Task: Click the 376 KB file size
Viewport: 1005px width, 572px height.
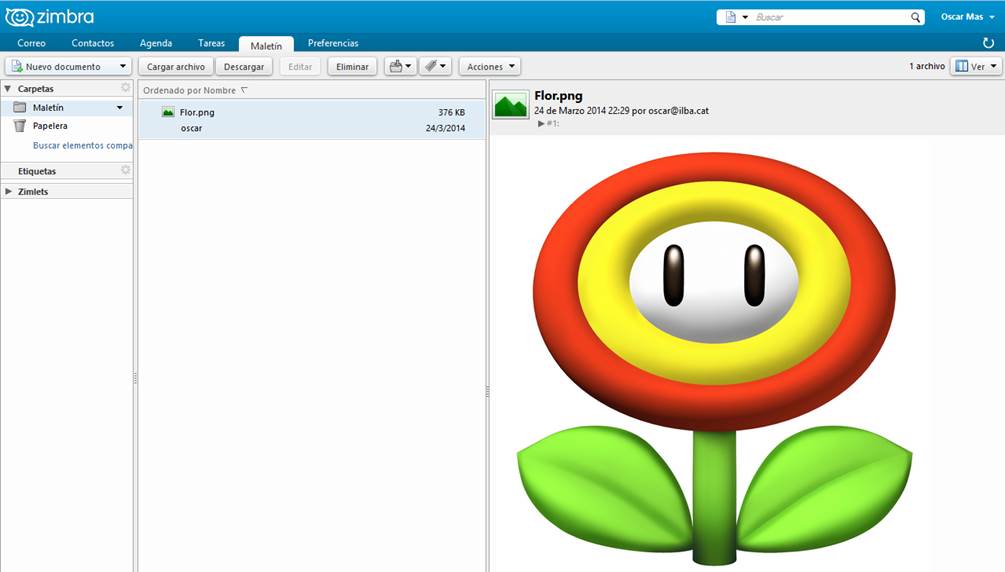Action: coord(451,112)
